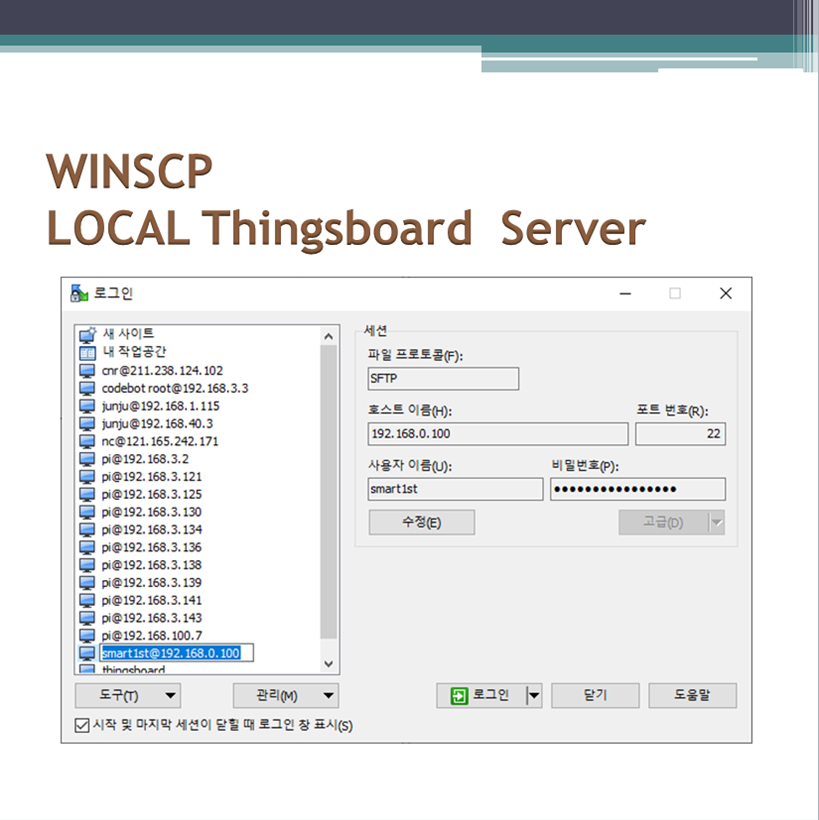Click the site list scrollbar thumb
The image size is (819, 820).
click(328, 492)
